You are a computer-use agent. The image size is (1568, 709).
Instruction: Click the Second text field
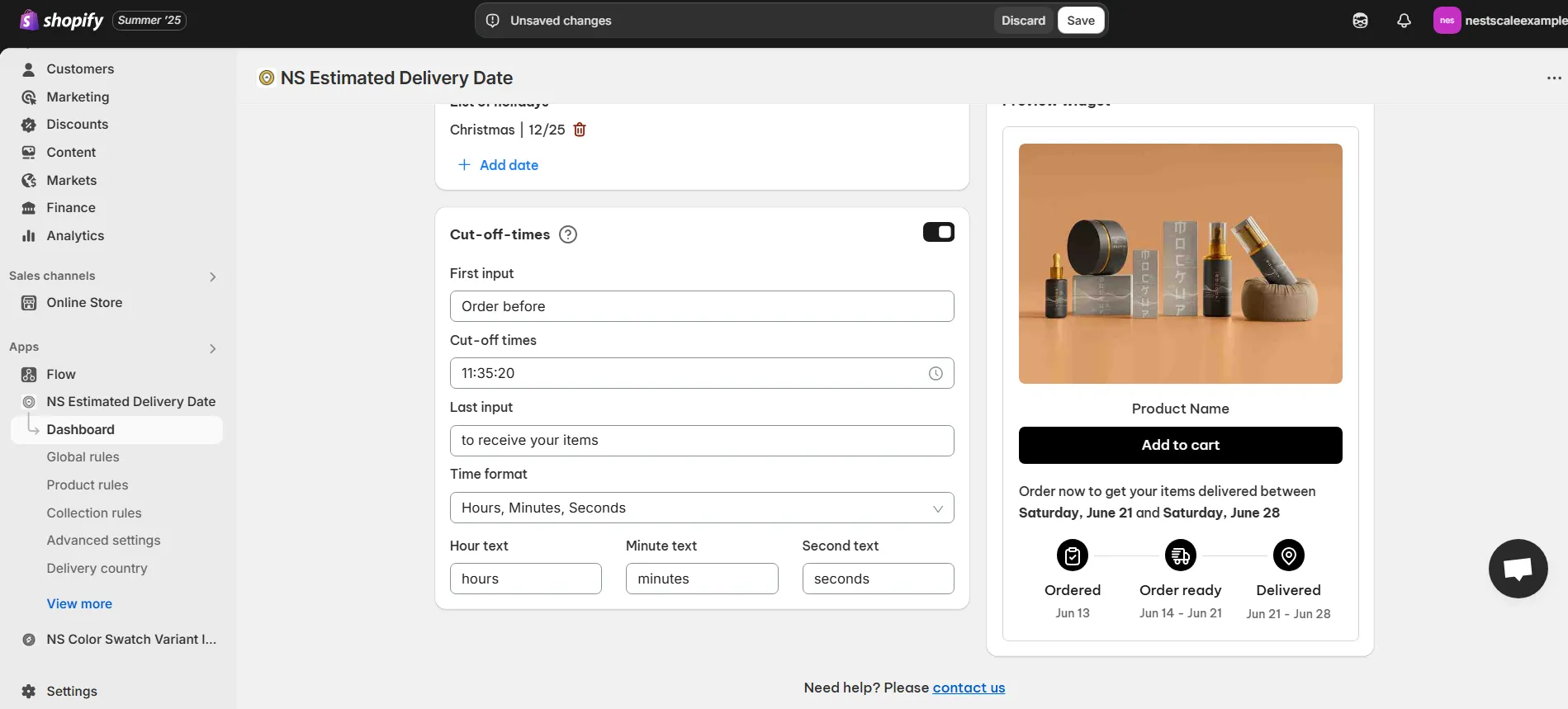878,579
